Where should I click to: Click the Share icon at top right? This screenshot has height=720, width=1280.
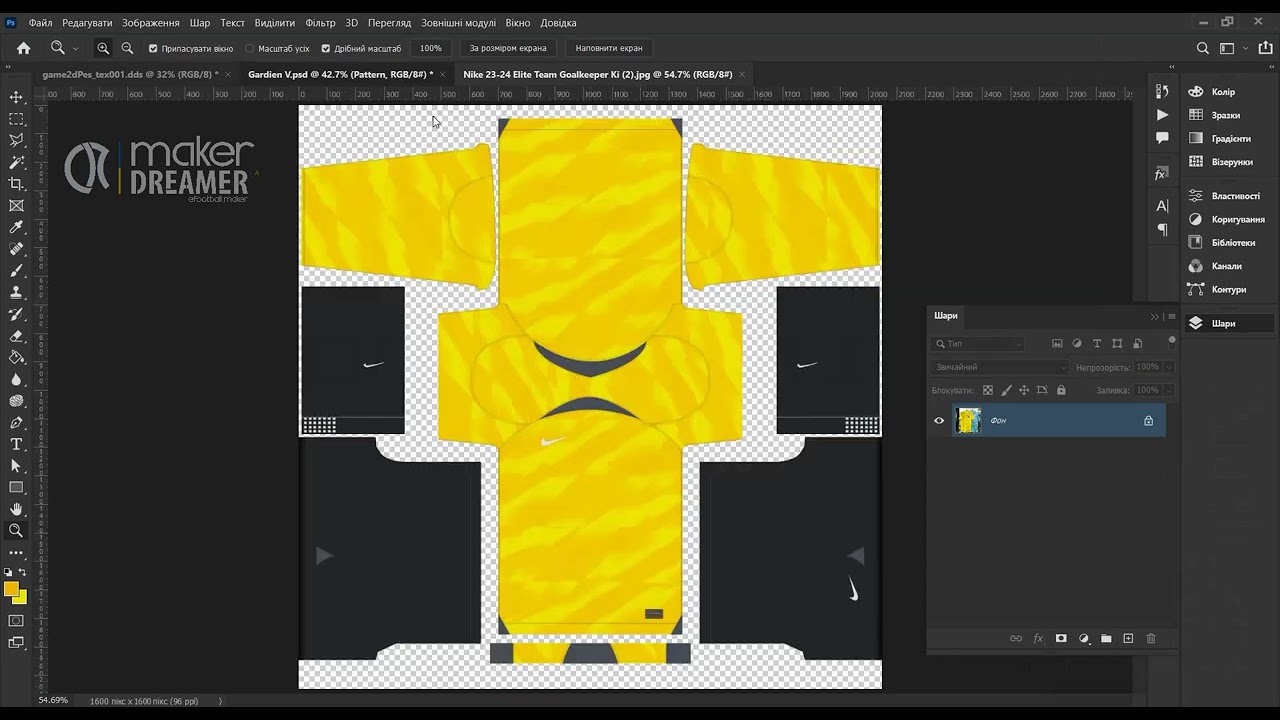click(1266, 48)
